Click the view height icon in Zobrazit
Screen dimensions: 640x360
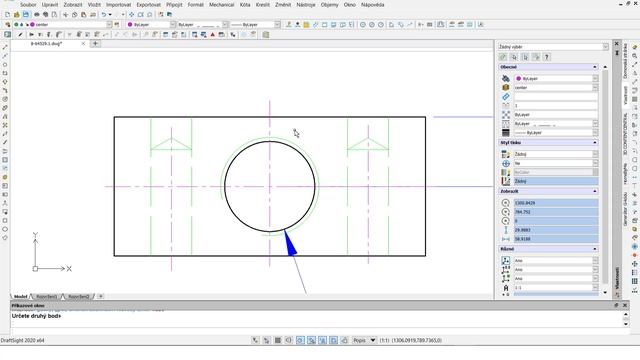[506, 230]
